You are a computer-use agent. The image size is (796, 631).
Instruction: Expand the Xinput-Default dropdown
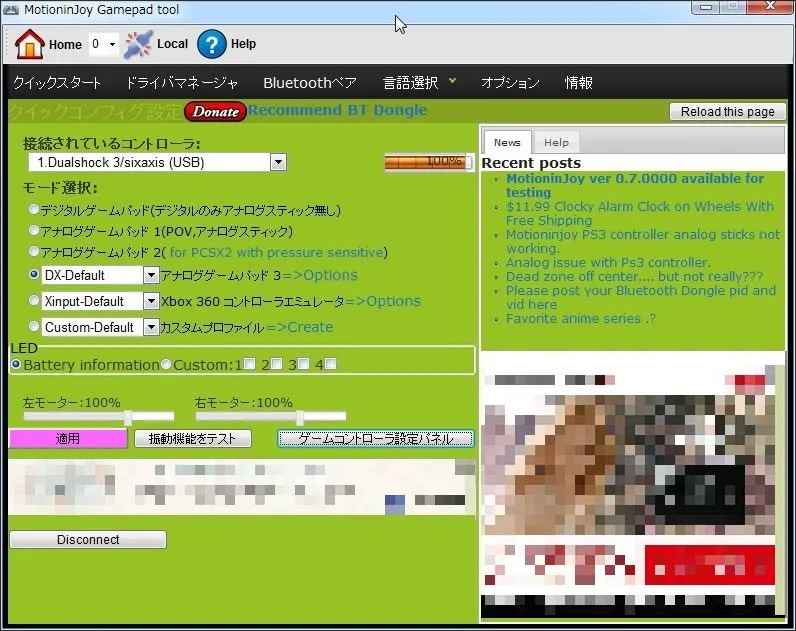click(x=151, y=301)
